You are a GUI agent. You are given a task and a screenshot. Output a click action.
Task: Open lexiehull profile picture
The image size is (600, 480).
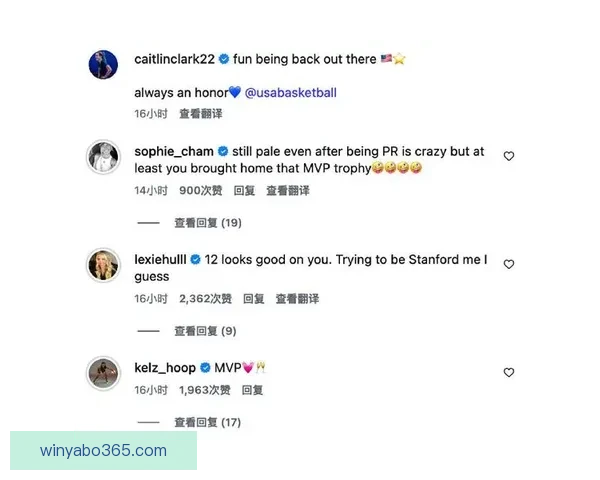103,265
